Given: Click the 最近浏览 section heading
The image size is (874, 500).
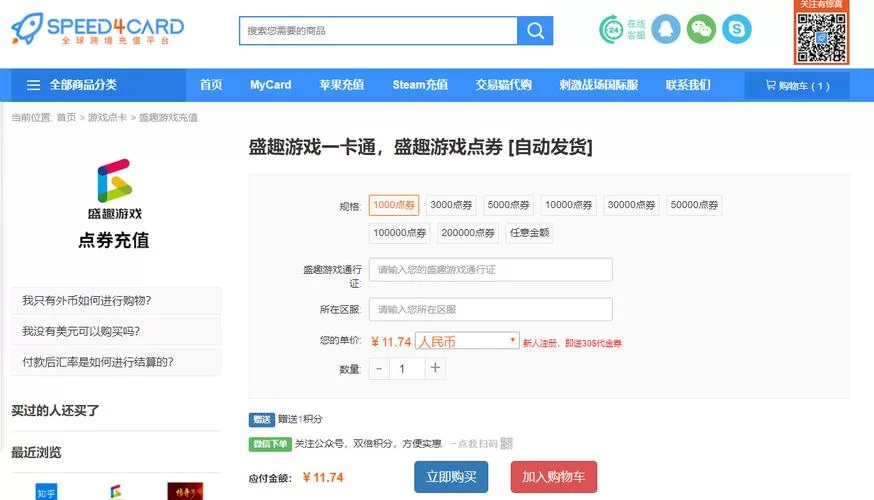Looking at the screenshot, I should click(x=36, y=453).
